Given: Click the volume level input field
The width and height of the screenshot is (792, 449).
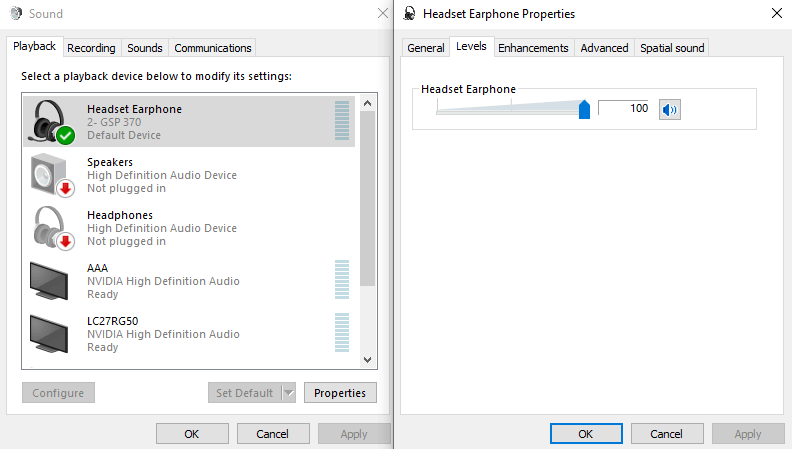Looking at the screenshot, I should tap(625, 108).
